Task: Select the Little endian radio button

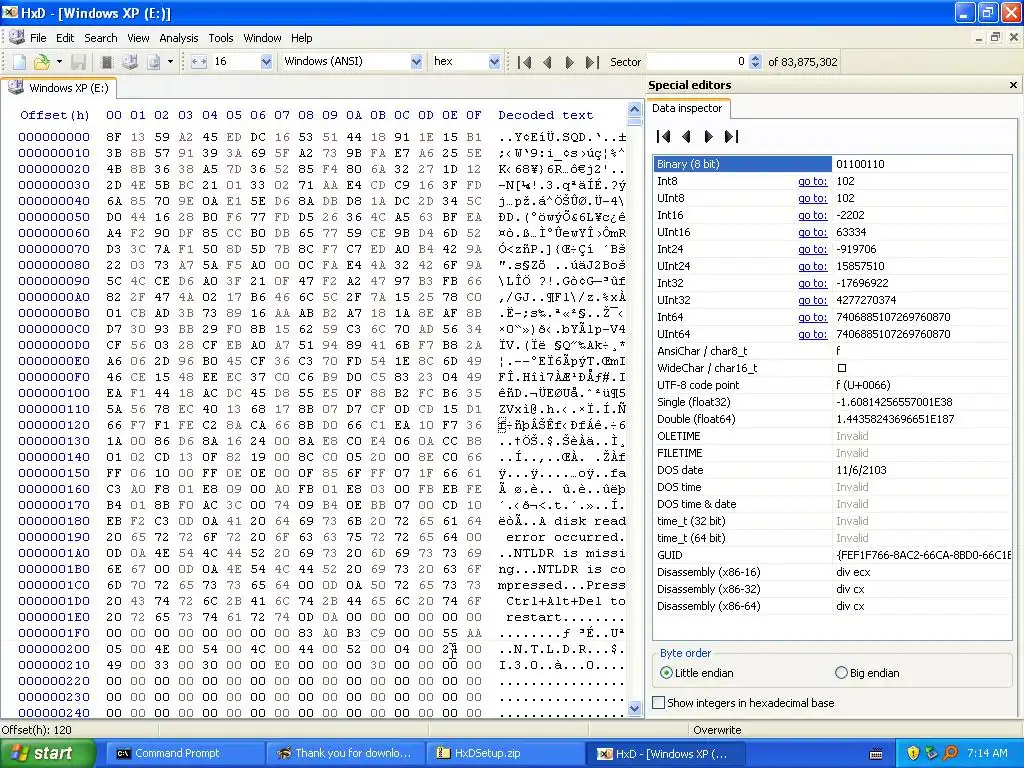Action: (666, 673)
